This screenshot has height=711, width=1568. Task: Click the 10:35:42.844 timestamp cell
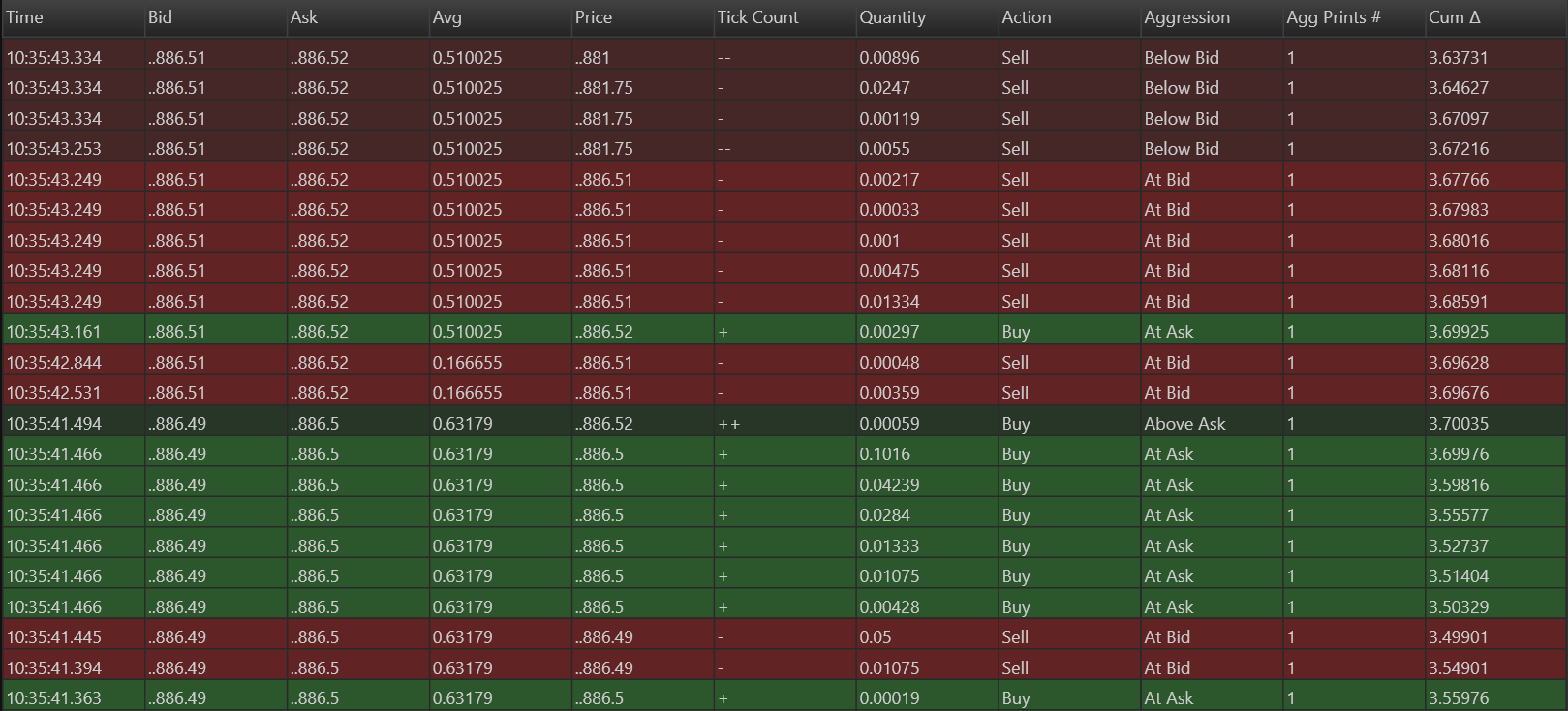tap(53, 363)
